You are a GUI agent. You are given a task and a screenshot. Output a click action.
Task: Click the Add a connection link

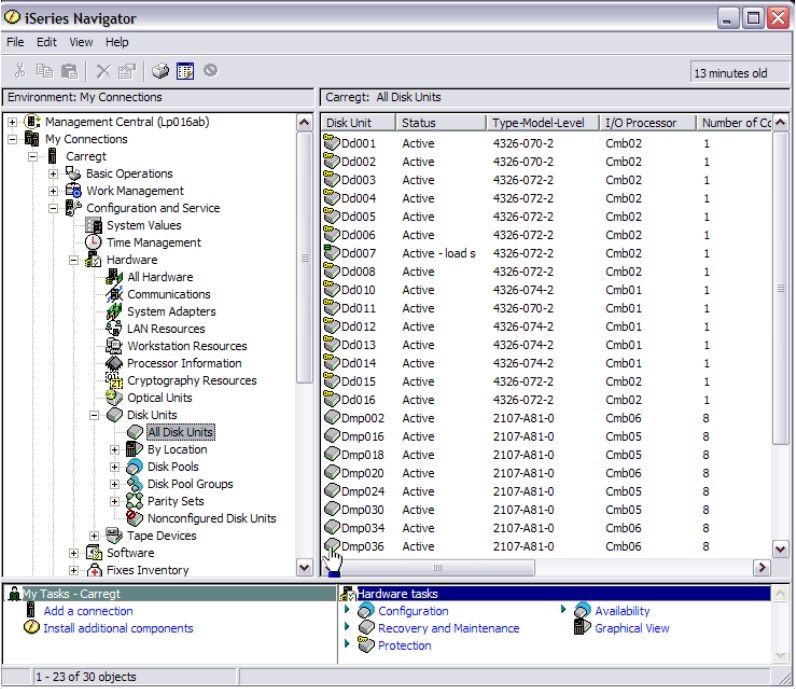point(88,611)
